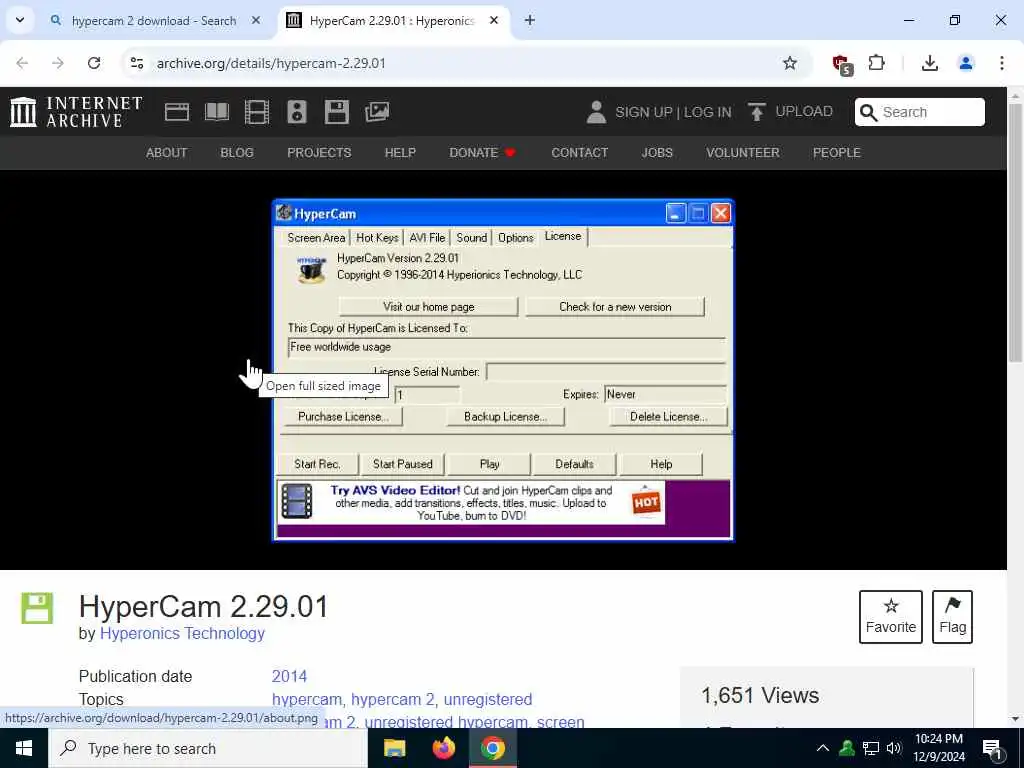
Task: Open the CONTACT menu item
Action: point(579,153)
